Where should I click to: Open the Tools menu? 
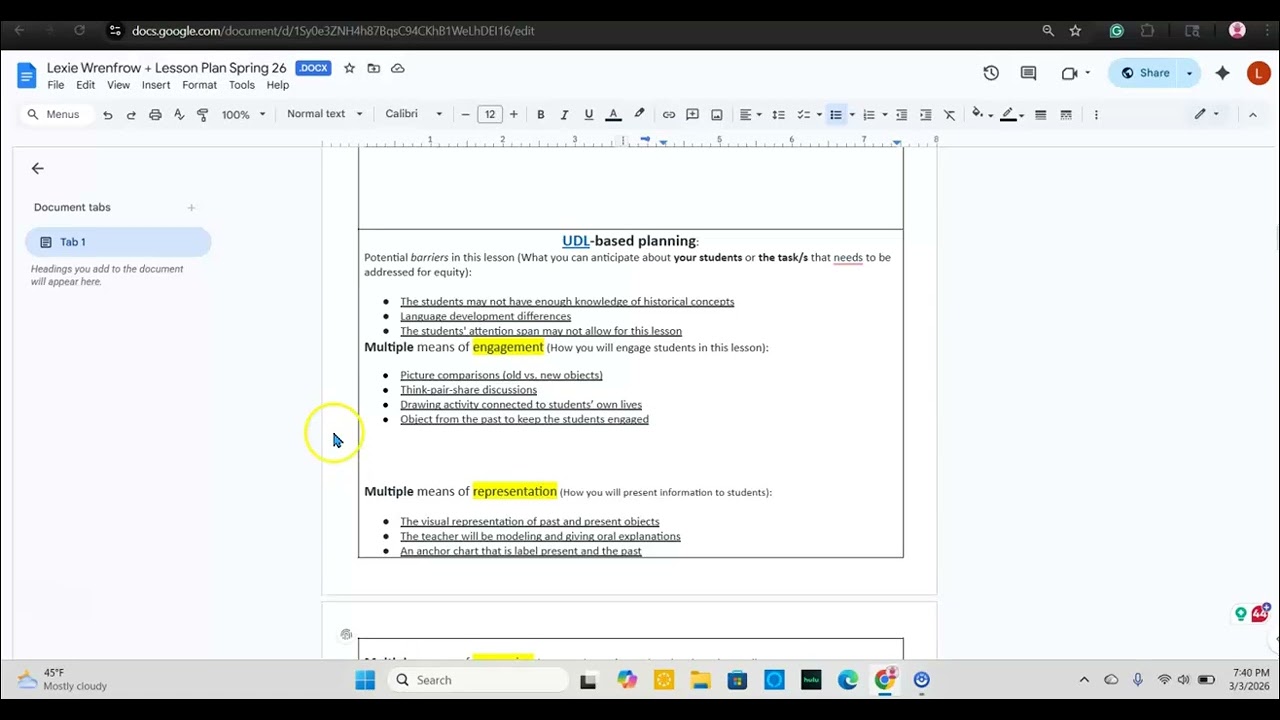pos(242,86)
